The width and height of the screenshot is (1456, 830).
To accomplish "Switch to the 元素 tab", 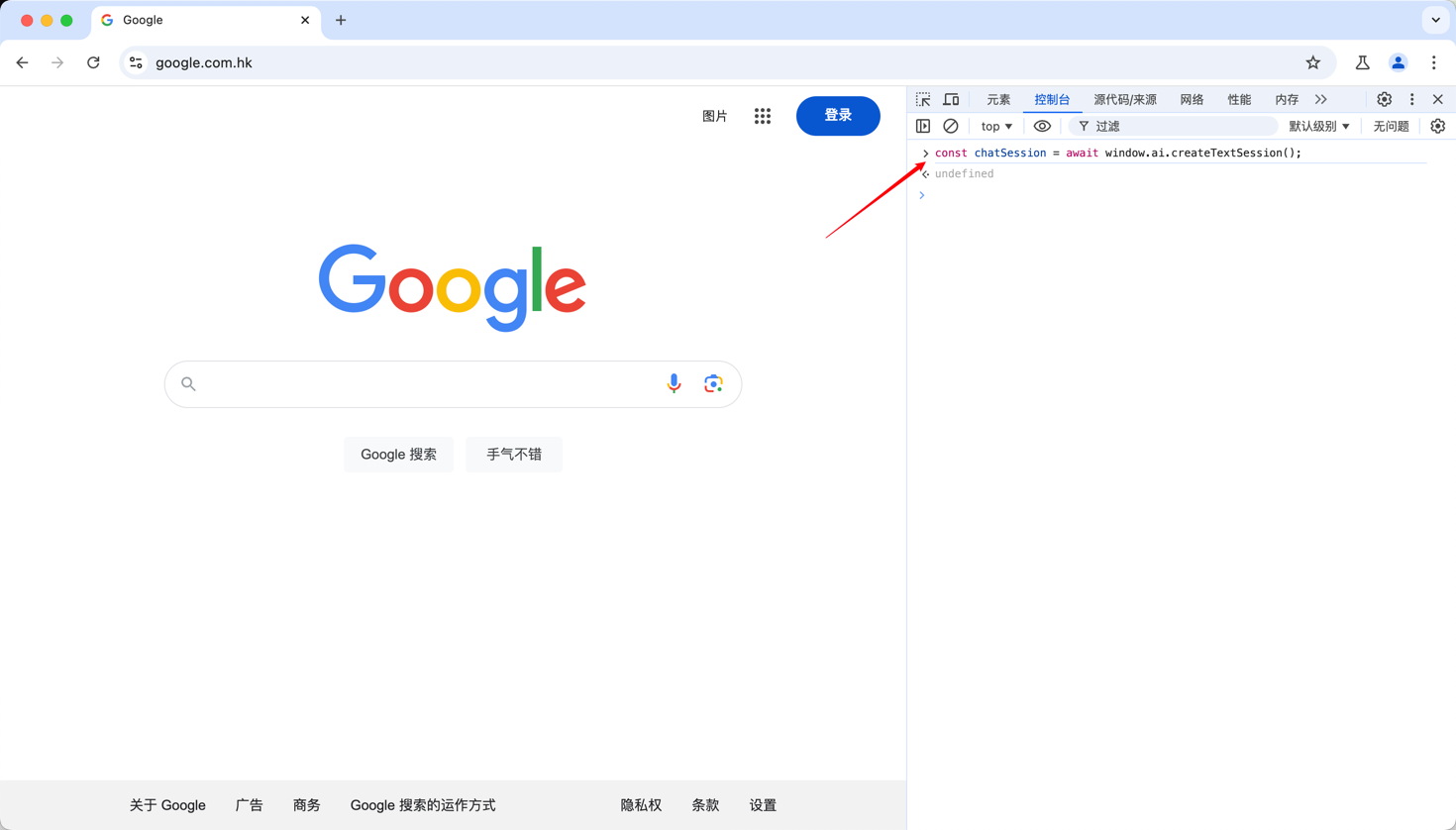I will click(998, 99).
